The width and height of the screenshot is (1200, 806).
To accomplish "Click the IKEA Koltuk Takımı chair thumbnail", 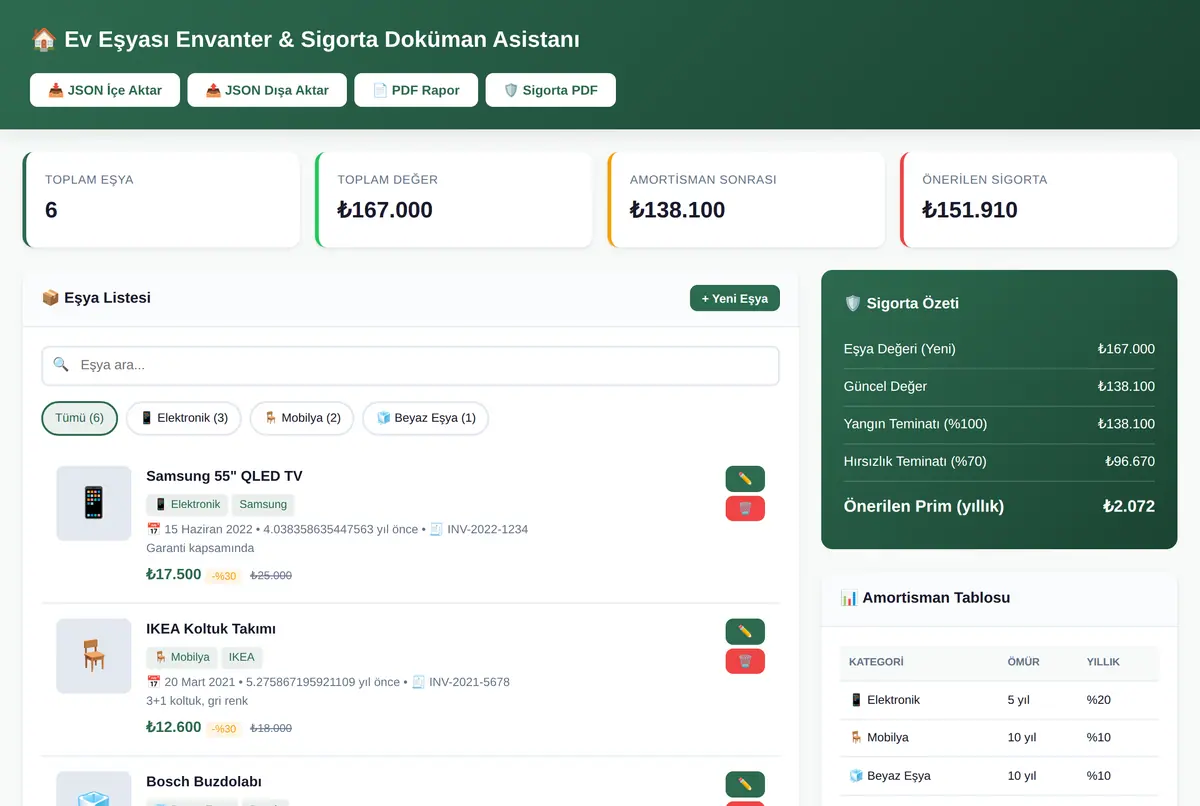I will coord(94,656).
